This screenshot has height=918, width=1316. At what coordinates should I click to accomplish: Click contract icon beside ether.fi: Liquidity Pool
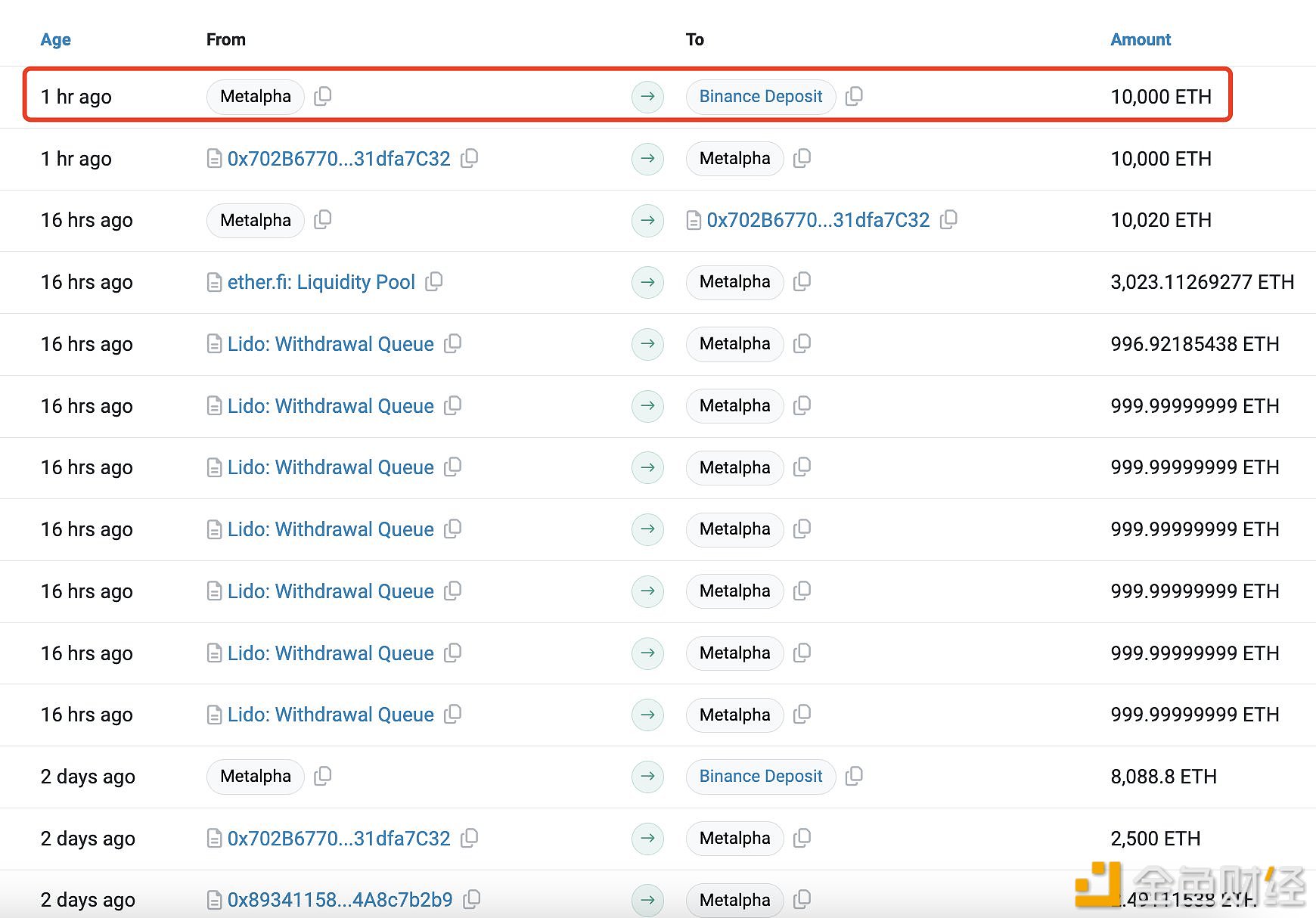pos(214,282)
